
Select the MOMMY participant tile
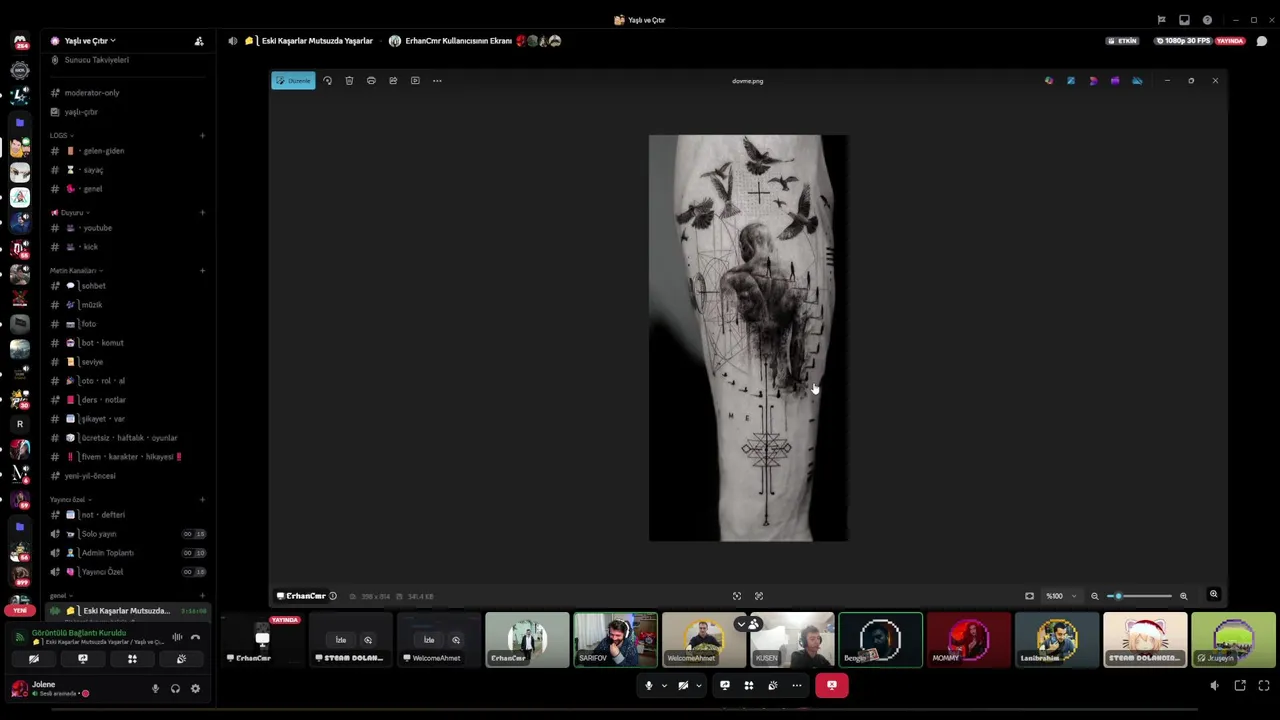pos(968,639)
